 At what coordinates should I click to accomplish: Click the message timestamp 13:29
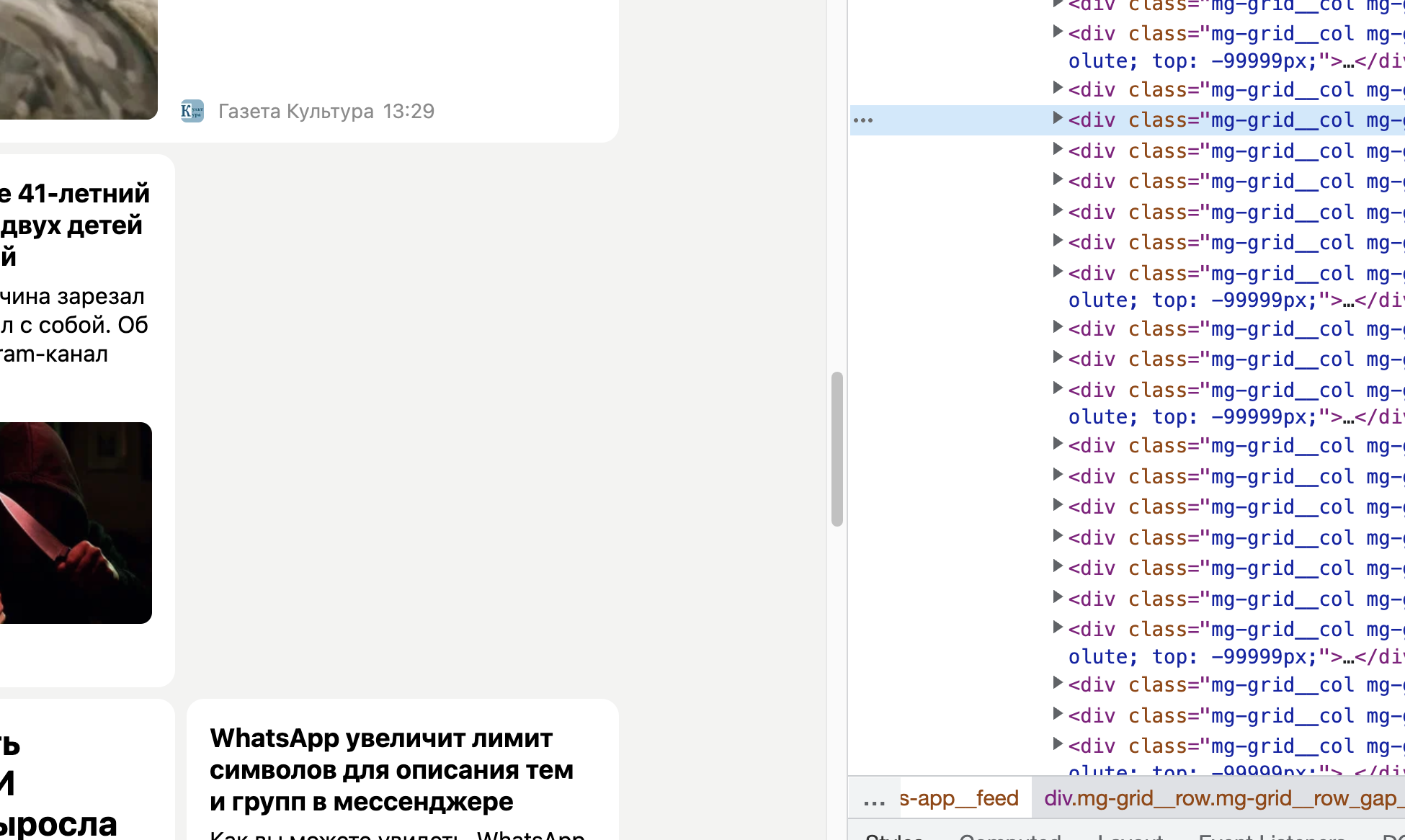[408, 111]
